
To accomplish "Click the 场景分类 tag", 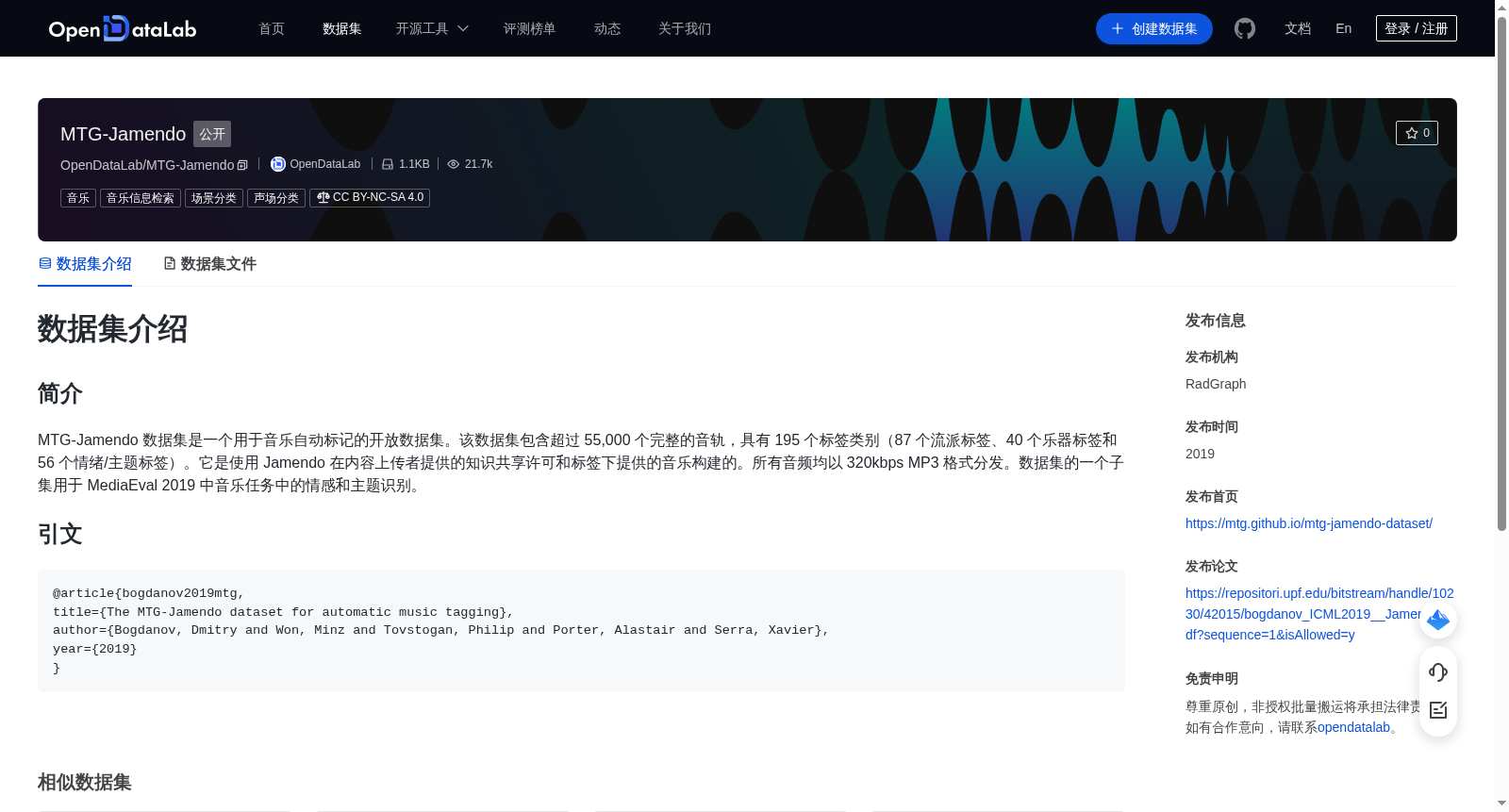I will [214, 198].
